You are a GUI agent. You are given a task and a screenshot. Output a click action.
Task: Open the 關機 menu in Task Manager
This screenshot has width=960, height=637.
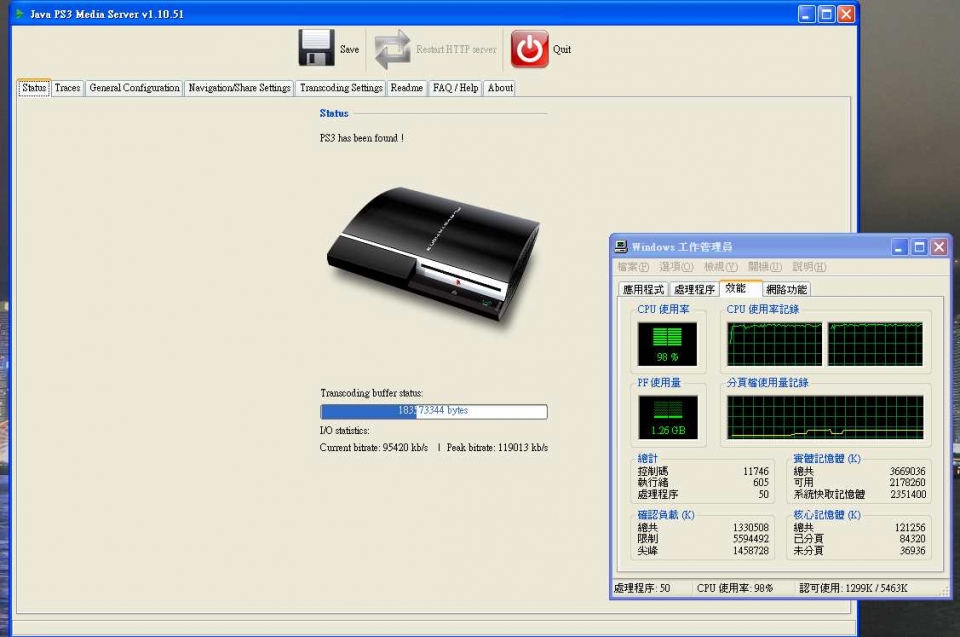click(x=765, y=267)
